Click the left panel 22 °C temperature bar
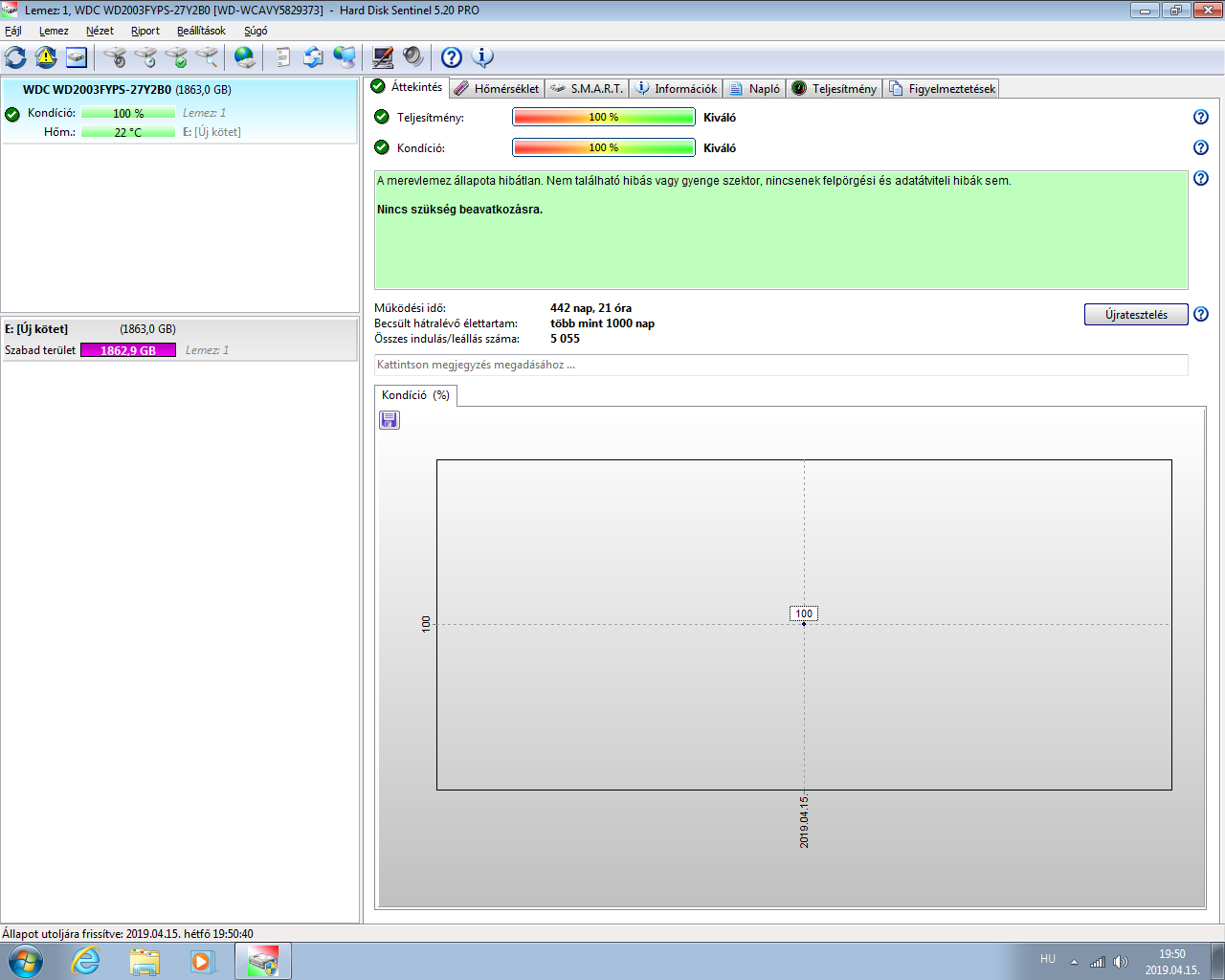 tap(128, 132)
